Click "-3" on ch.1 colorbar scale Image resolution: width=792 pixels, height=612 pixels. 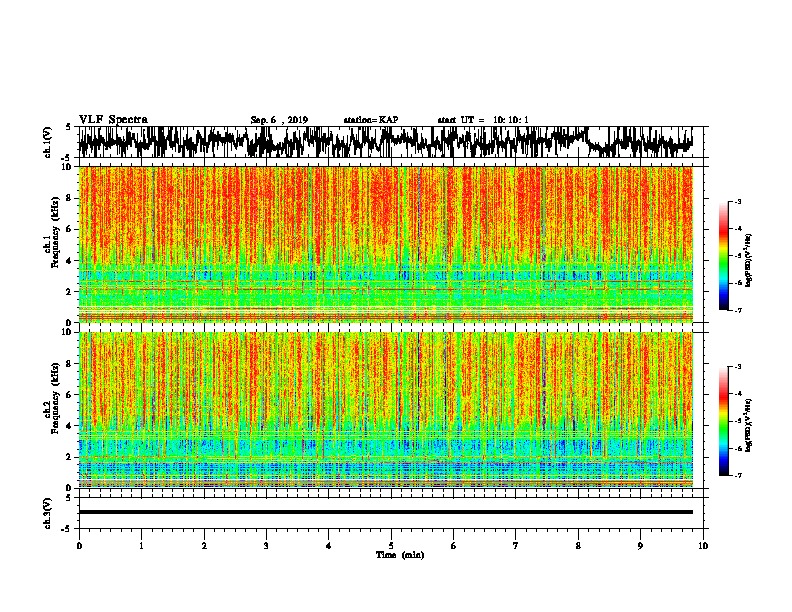[x=737, y=202]
